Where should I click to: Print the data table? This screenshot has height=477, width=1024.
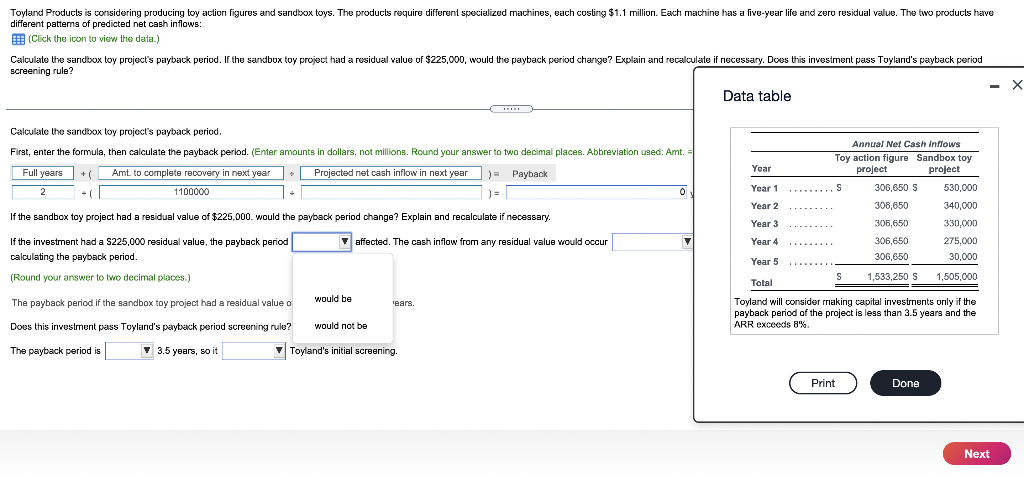823,383
